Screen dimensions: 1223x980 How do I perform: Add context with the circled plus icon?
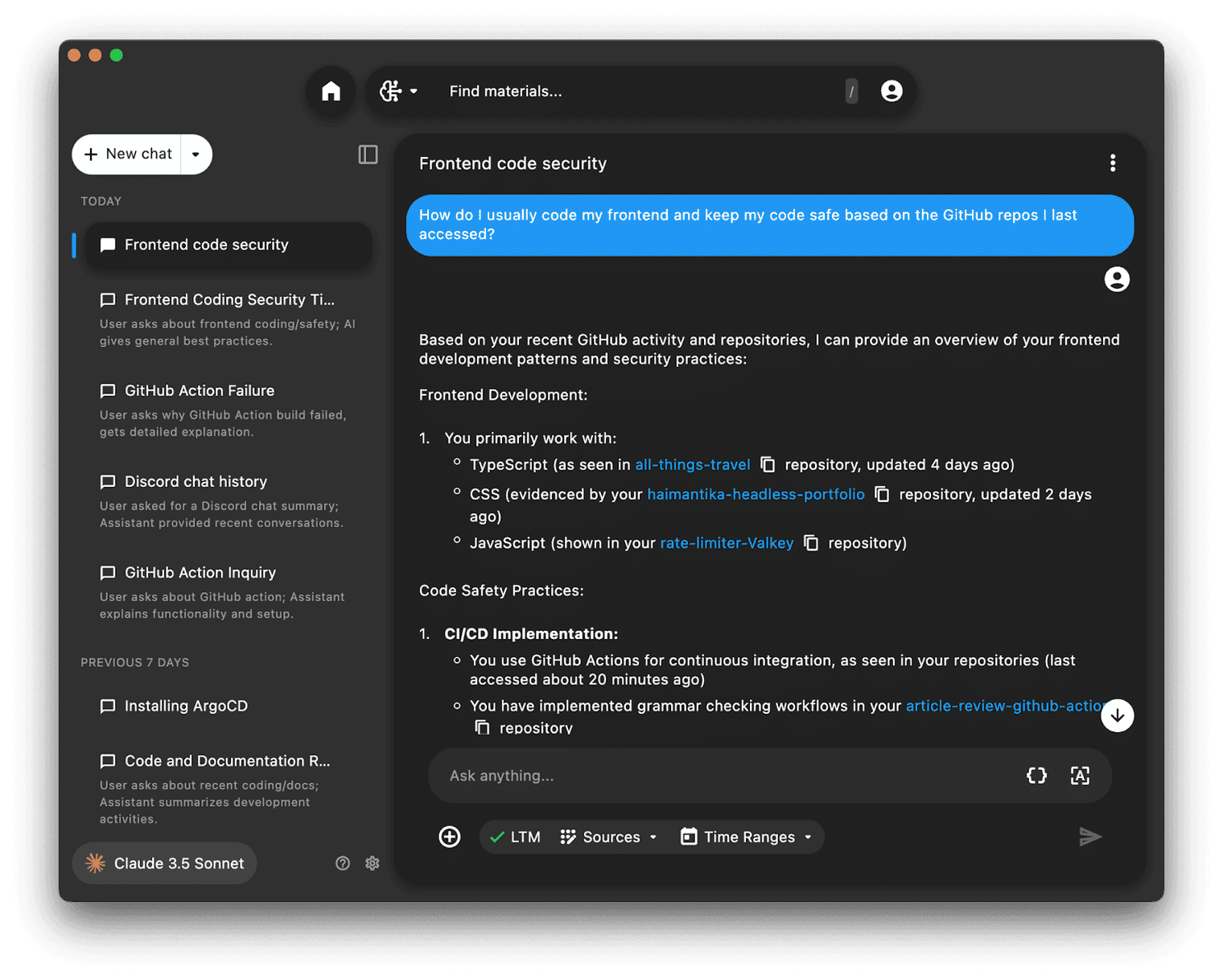coord(450,837)
